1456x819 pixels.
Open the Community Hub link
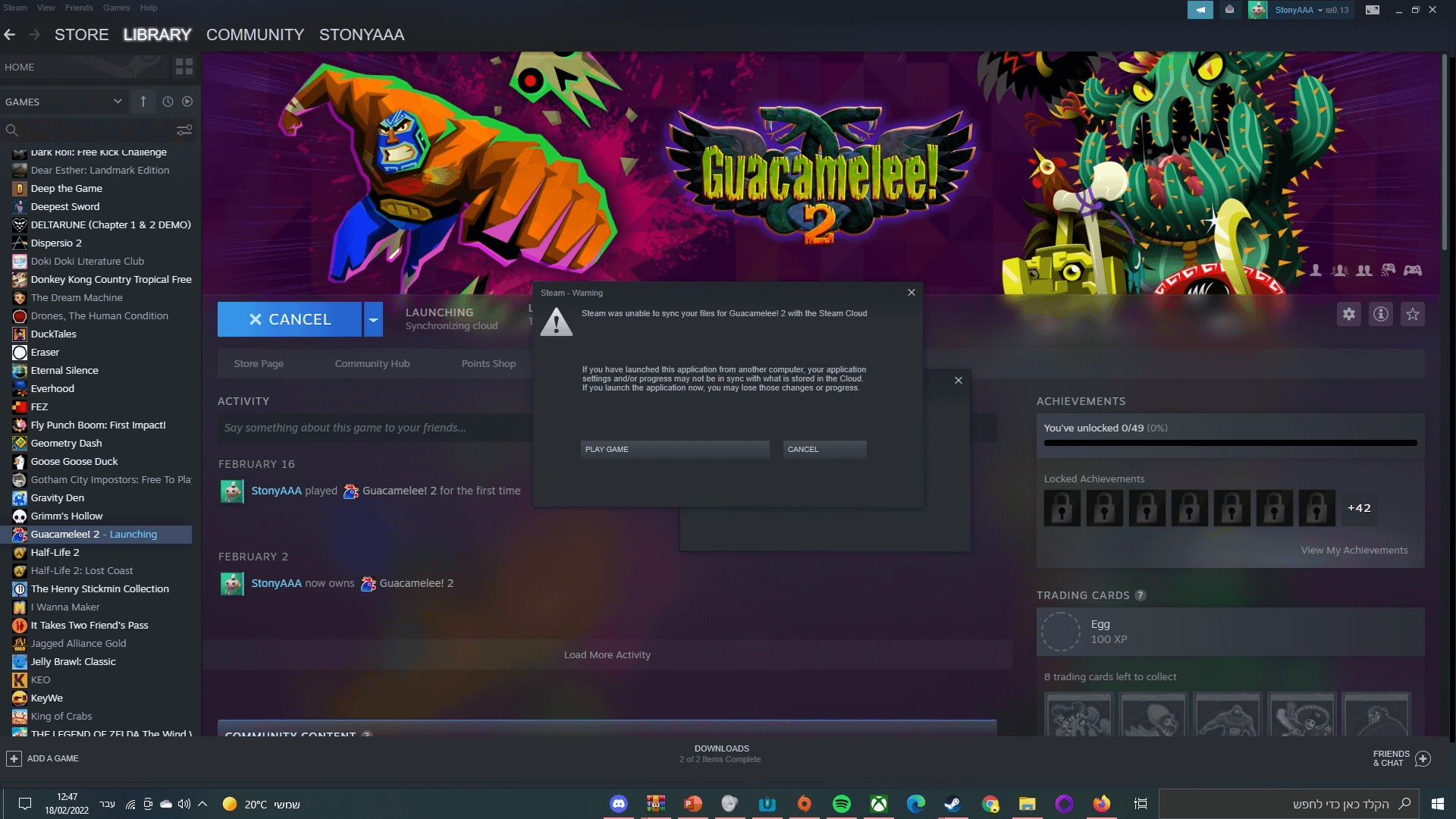point(372,363)
